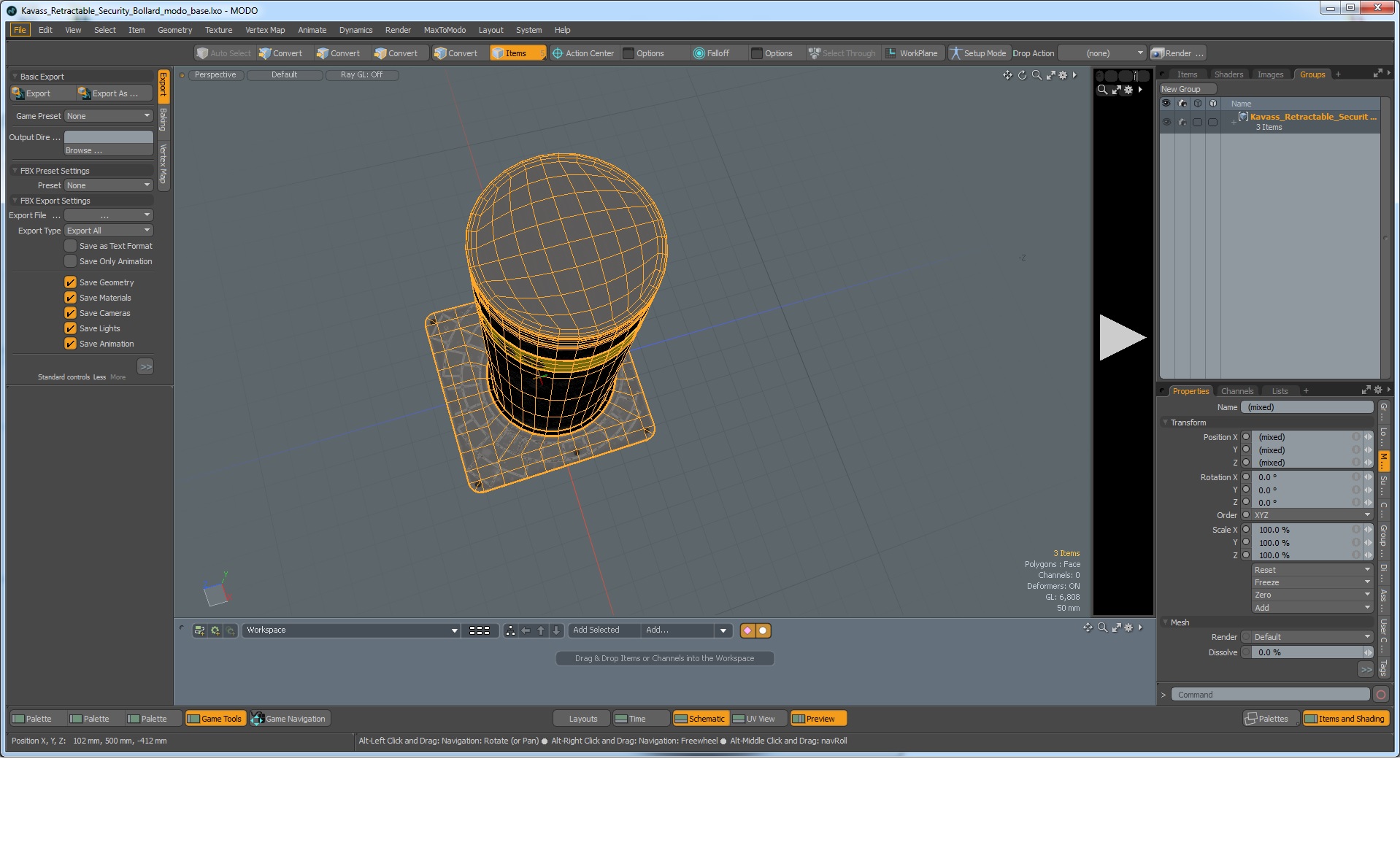
Task: Toggle Select Through mode
Action: [842, 53]
